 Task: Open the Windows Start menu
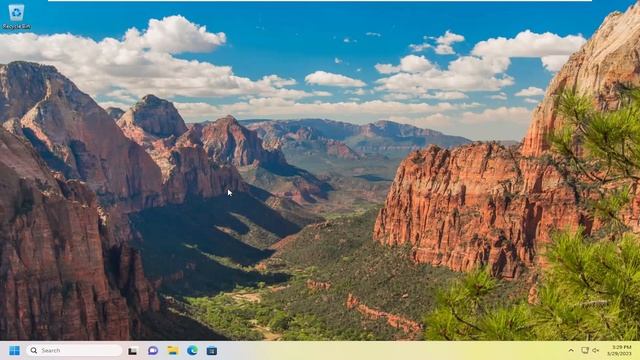pyautogui.click(x=14, y=351)
